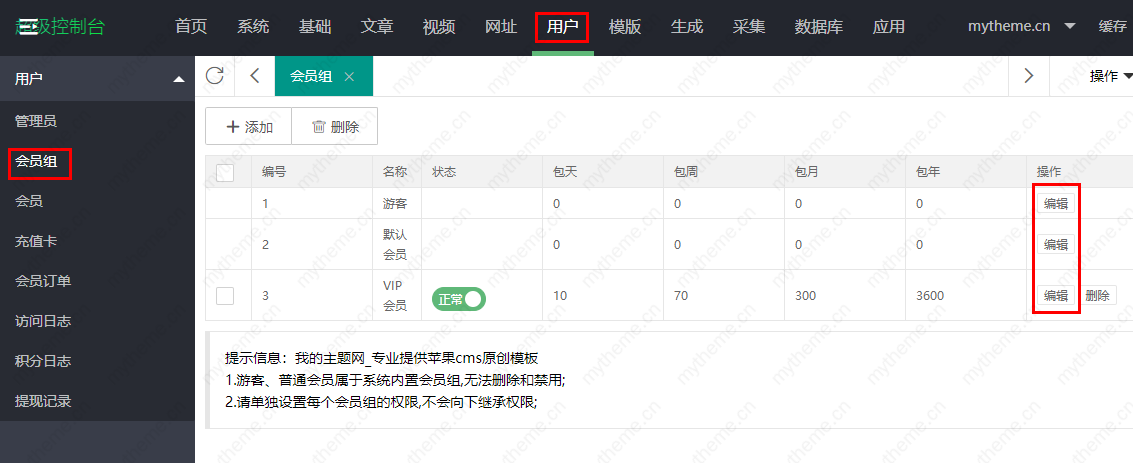The height and width of the screenshot is (463, 1133).
Task: Close the 会员组 tab with X icon
Action: (349, 76)
